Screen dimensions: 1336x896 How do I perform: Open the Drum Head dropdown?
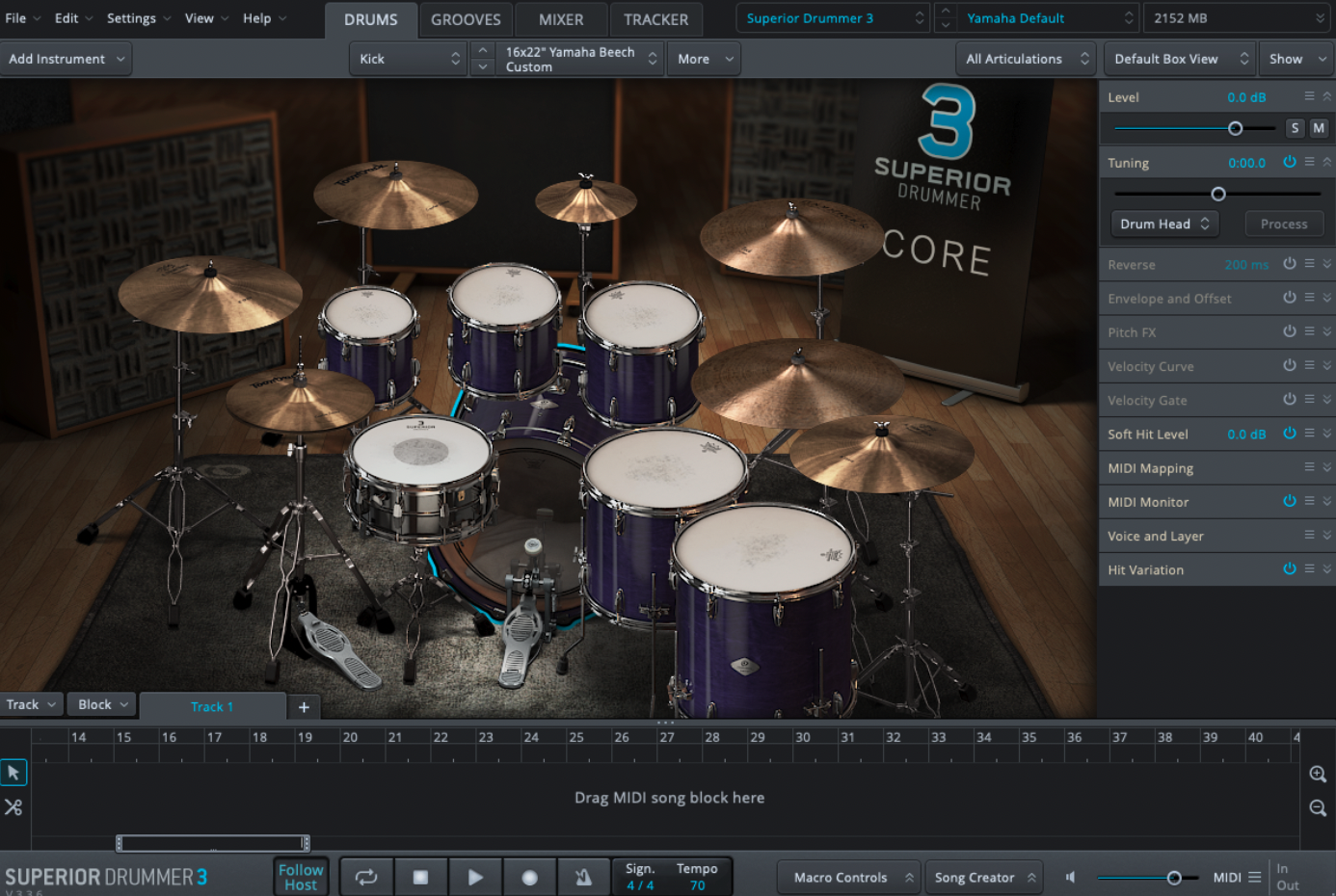tap(1164, 224)
